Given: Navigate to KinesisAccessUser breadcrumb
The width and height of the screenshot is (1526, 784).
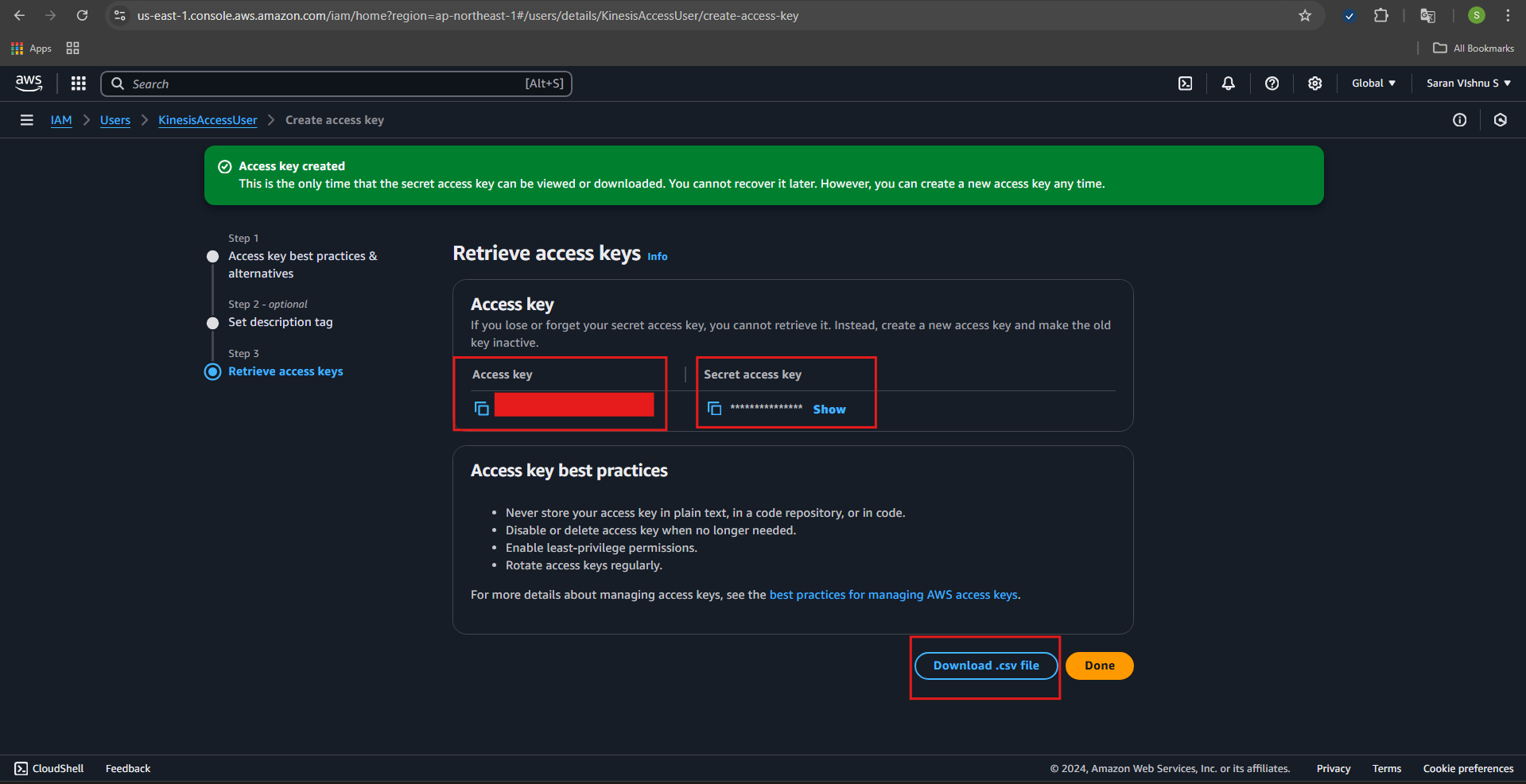Looking at the screenshot, I should (x=208, y=120).
